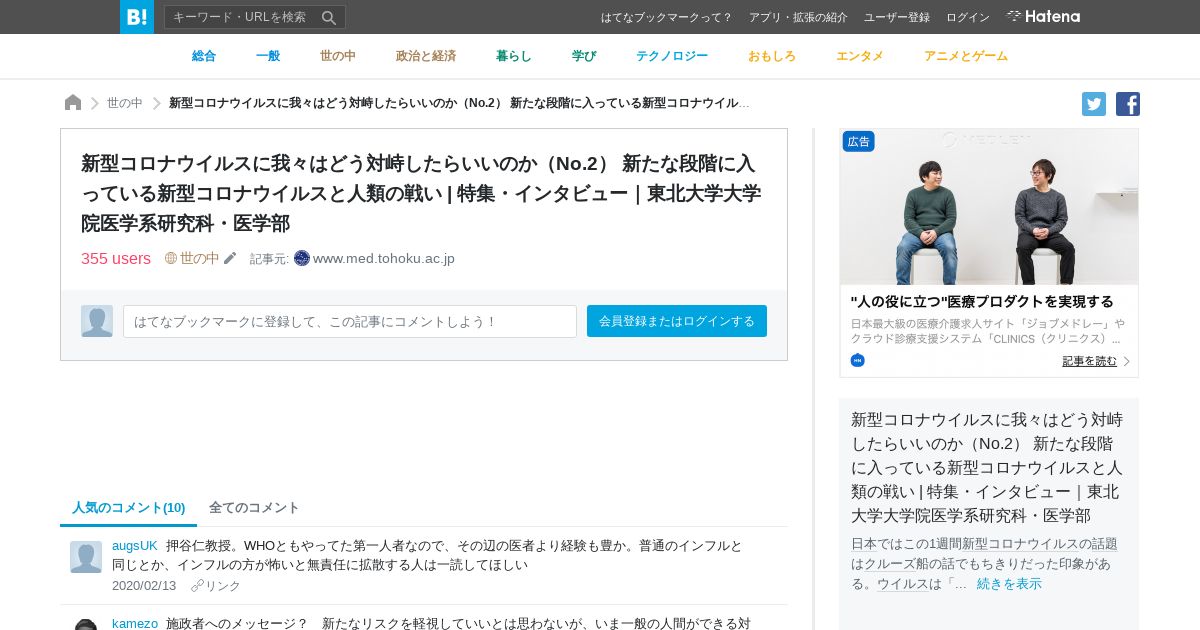Click 世の中 in breadcrumb
This screenshot has width=1200, height=630.
[x=125, y=103]
